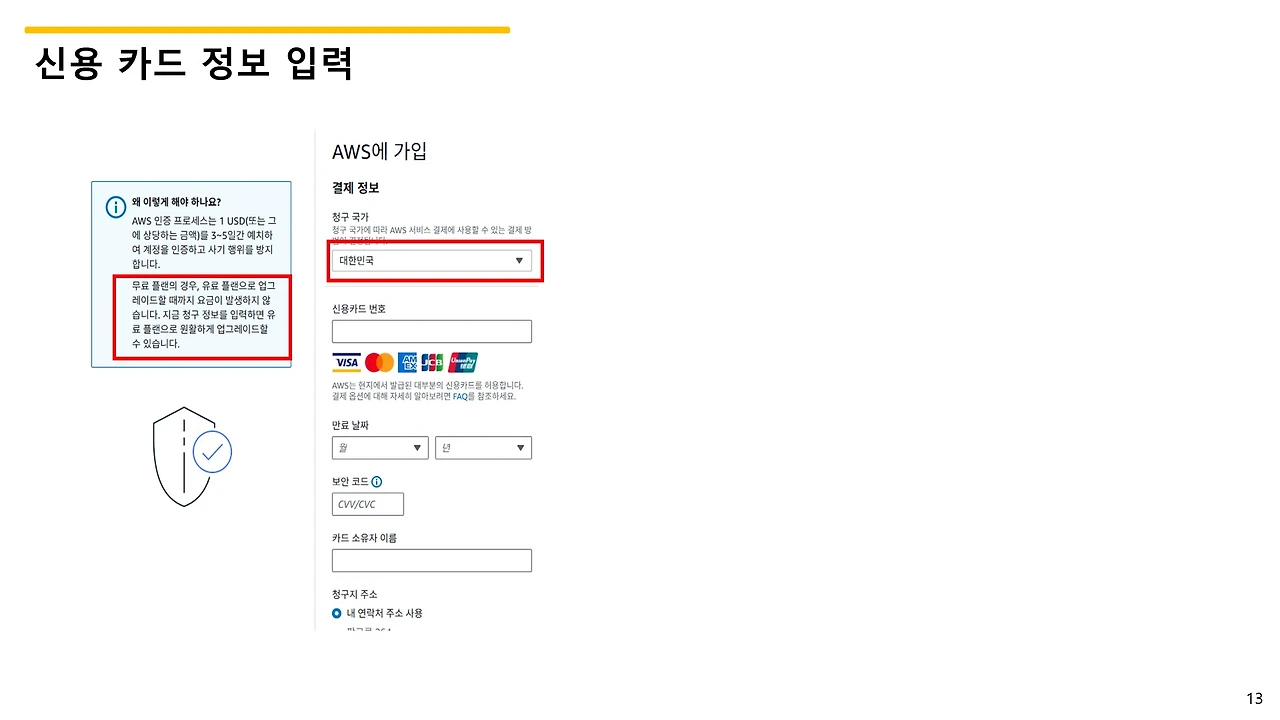Click the info icon beside 보안 코드
Screen dimensions: 1280x720
point(377,481)
